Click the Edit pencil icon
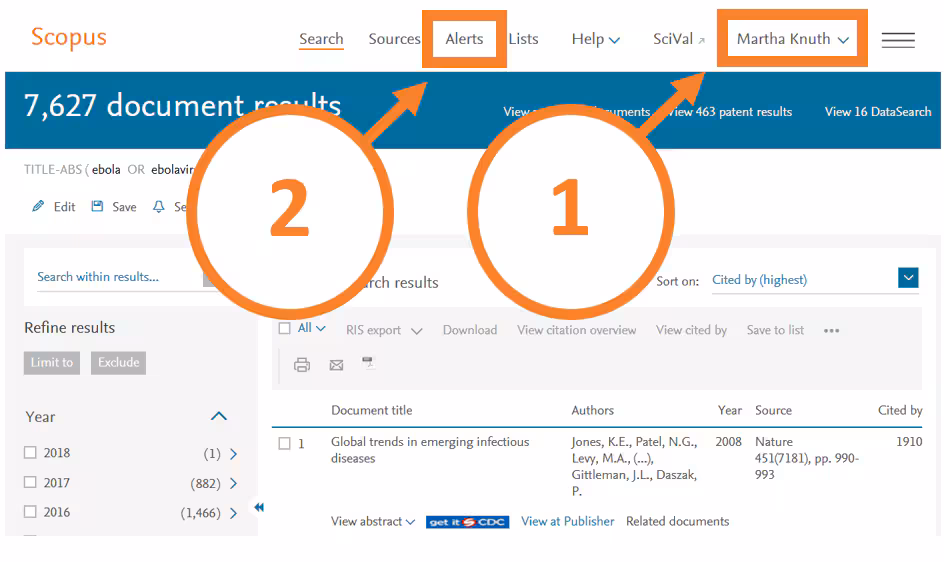The image size is (944, 562). (x=38, y=207)
